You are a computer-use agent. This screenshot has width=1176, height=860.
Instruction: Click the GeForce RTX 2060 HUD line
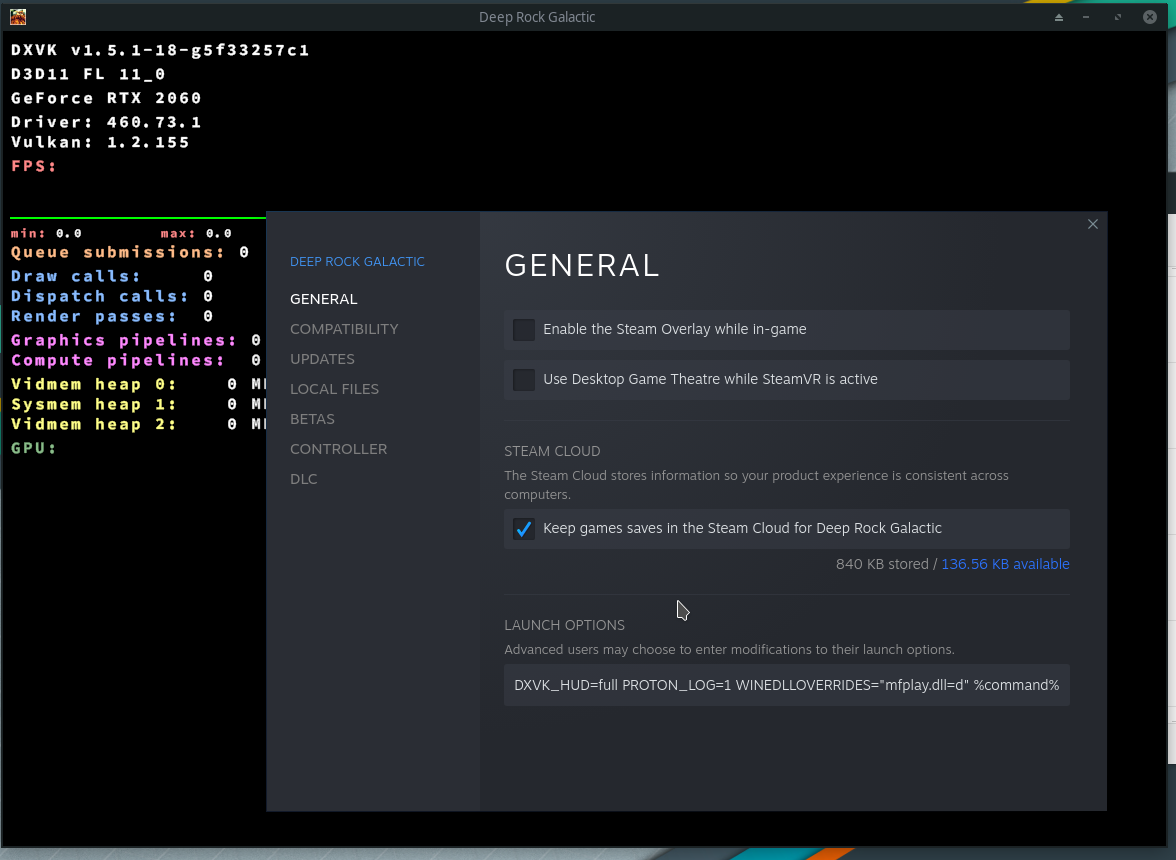[106, 98]
